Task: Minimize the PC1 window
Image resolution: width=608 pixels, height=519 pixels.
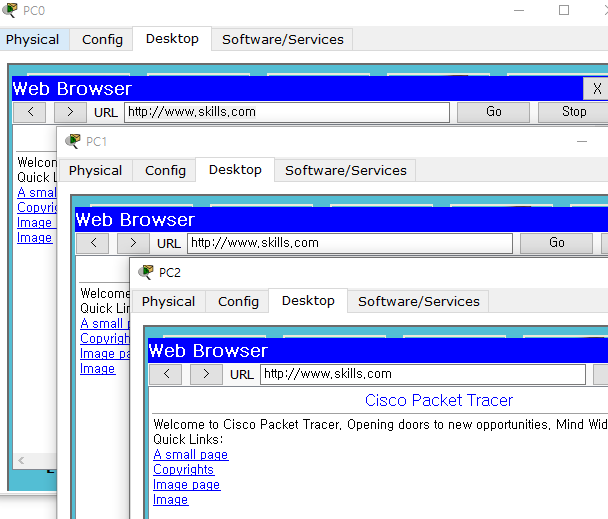Action: [x=582, y=142]
